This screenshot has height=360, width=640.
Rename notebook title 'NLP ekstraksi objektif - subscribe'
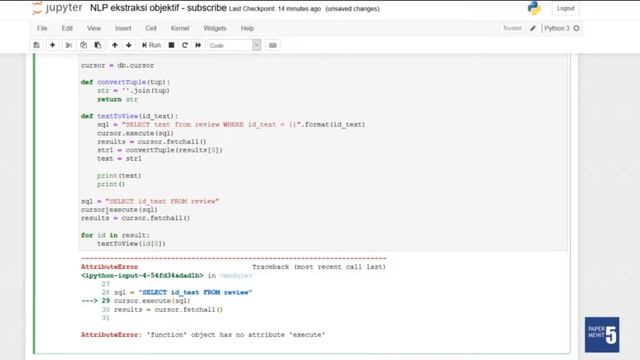pos(158,8)
